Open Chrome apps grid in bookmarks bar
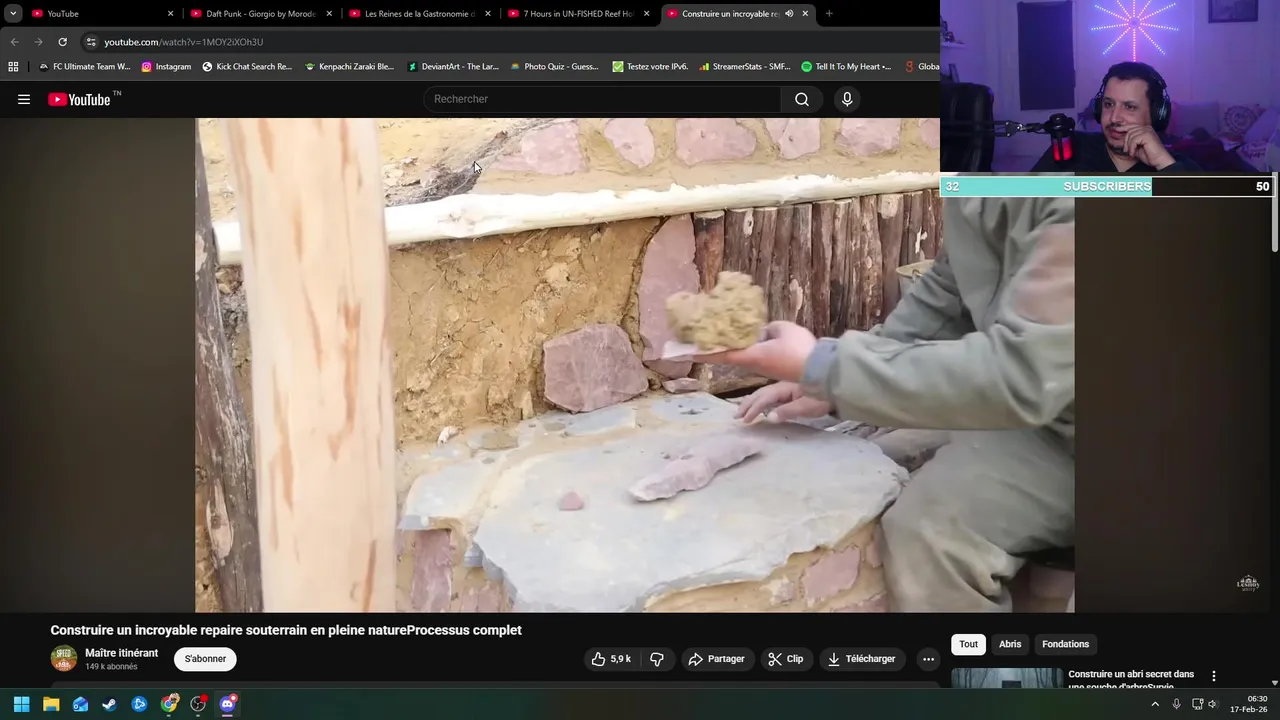 click(x=13, y=67)
